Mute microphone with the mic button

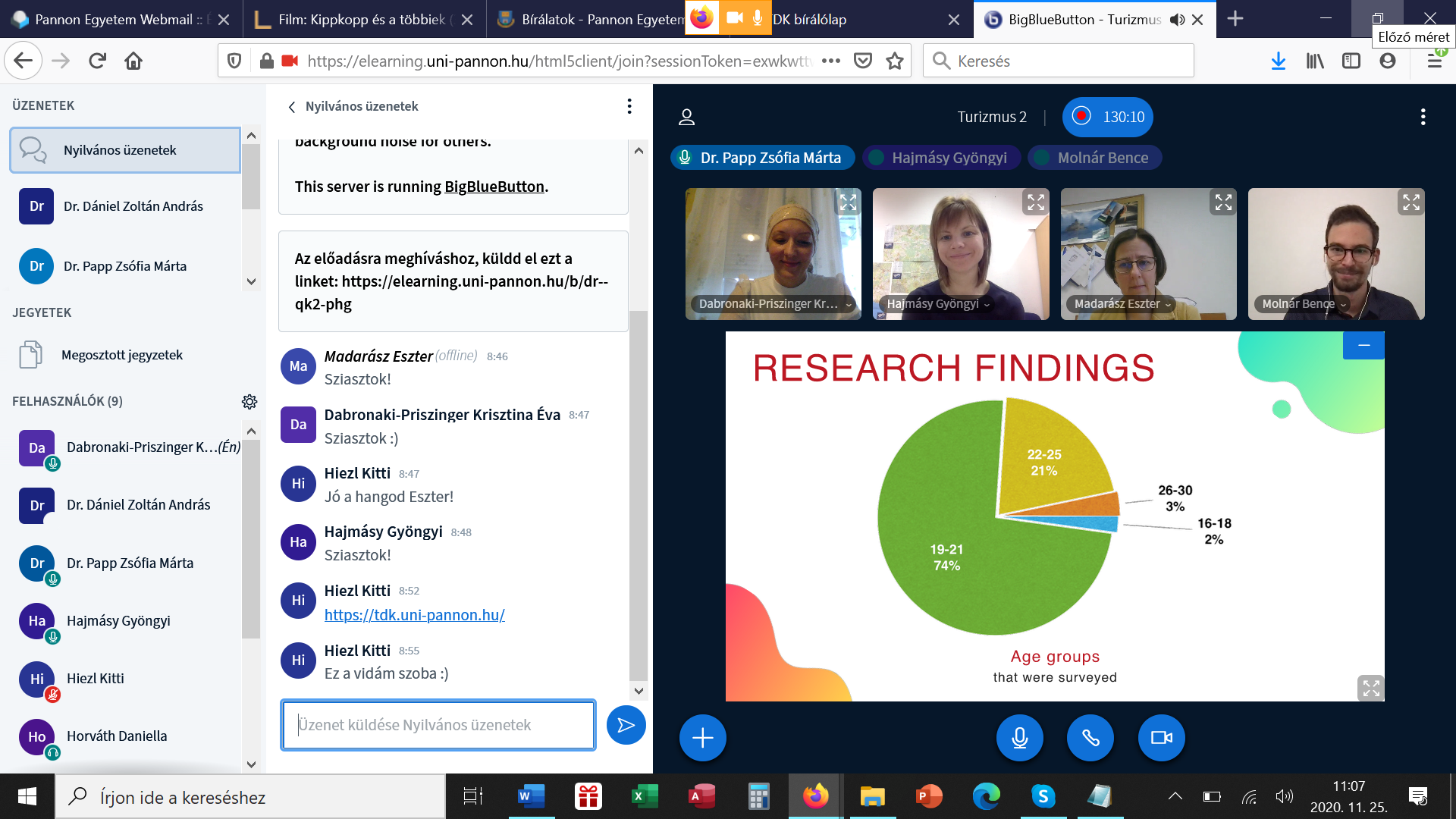click(1019, 737)
